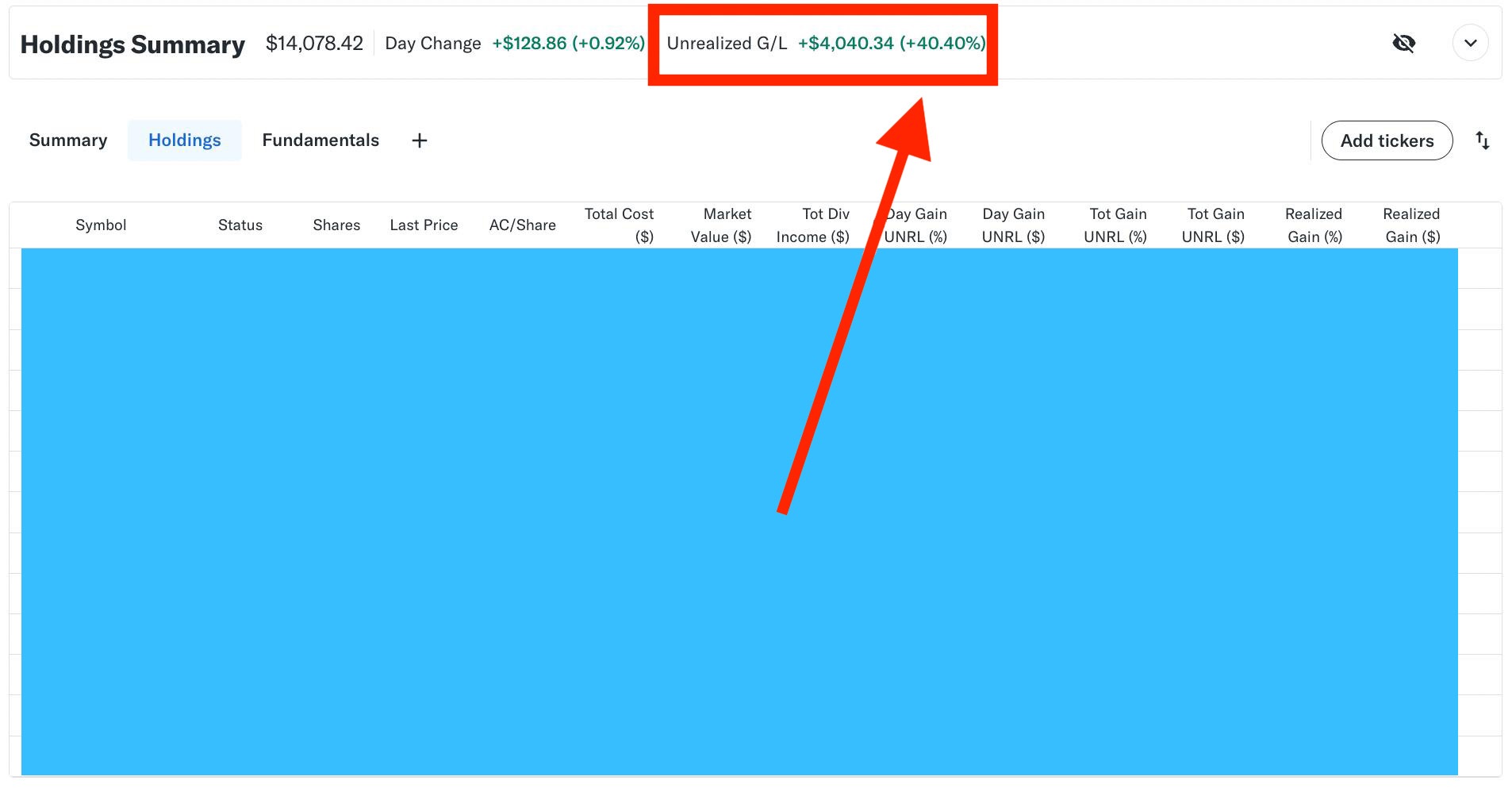1512x792 pixels.
Task: Sort by AC/Share column header
Action: [x=522, y=225]
